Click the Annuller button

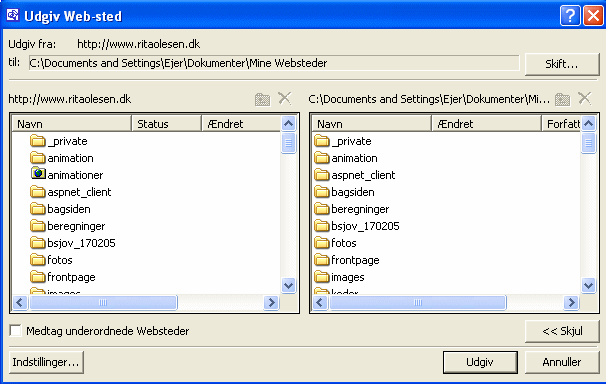point(562,362)
